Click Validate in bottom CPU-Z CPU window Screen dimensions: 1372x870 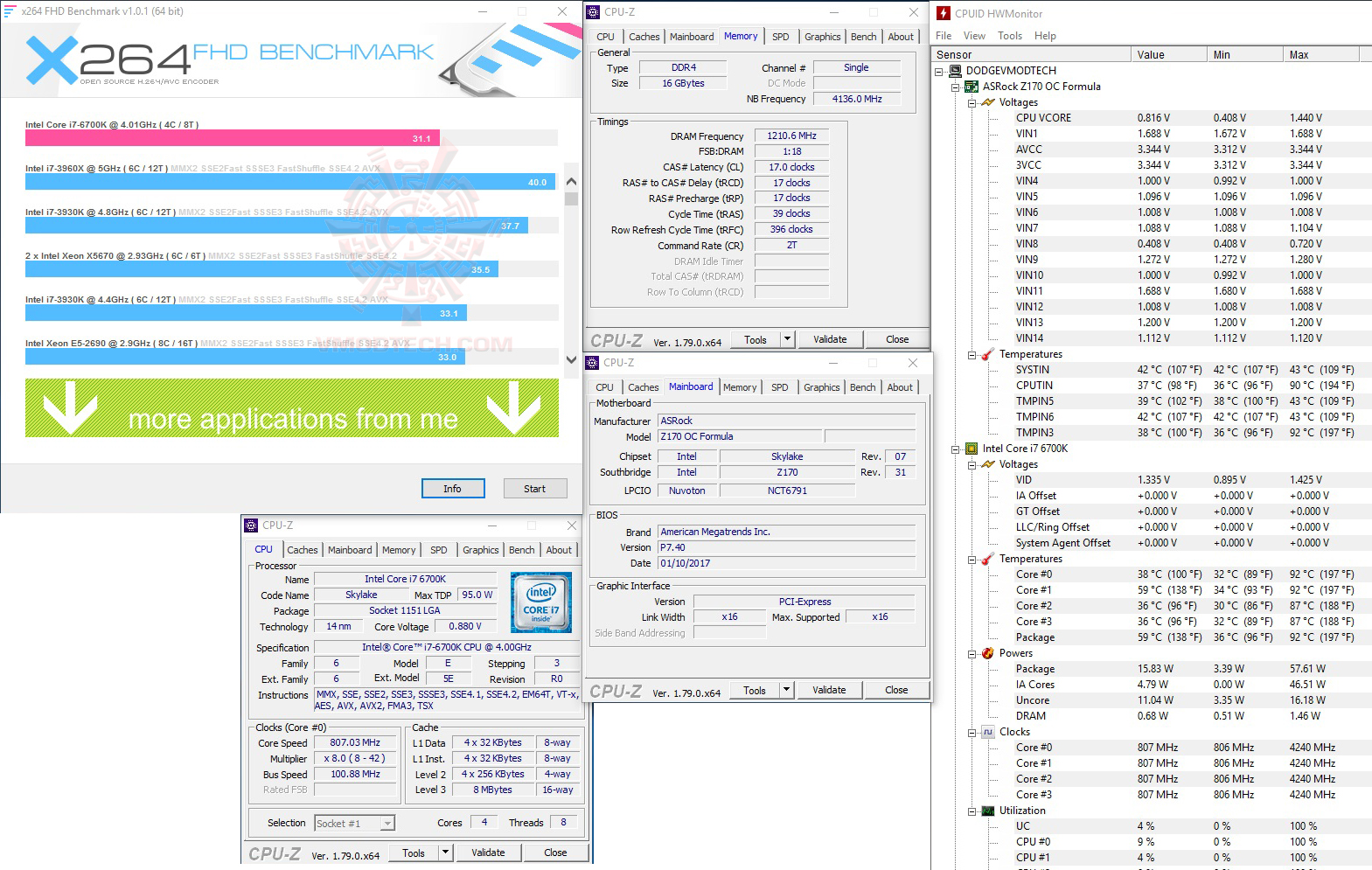[488, 853]
